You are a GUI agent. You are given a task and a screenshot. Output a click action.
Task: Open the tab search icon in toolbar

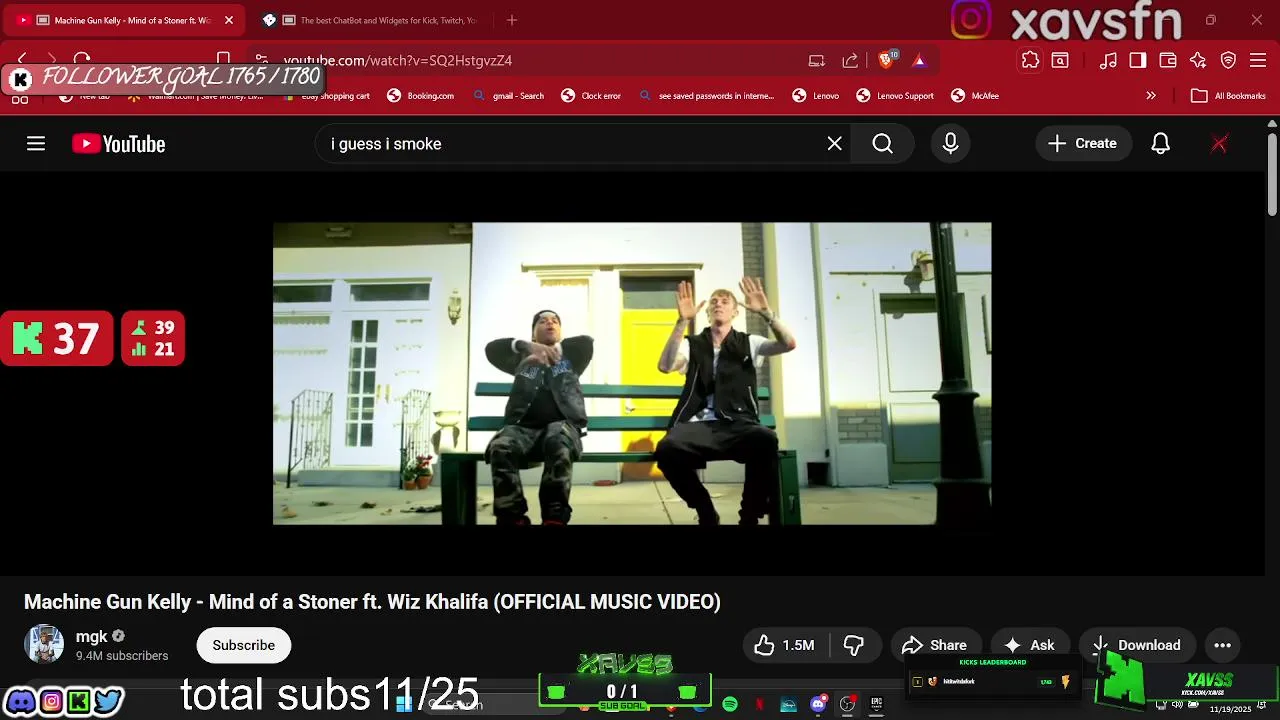coord(1060,60)
